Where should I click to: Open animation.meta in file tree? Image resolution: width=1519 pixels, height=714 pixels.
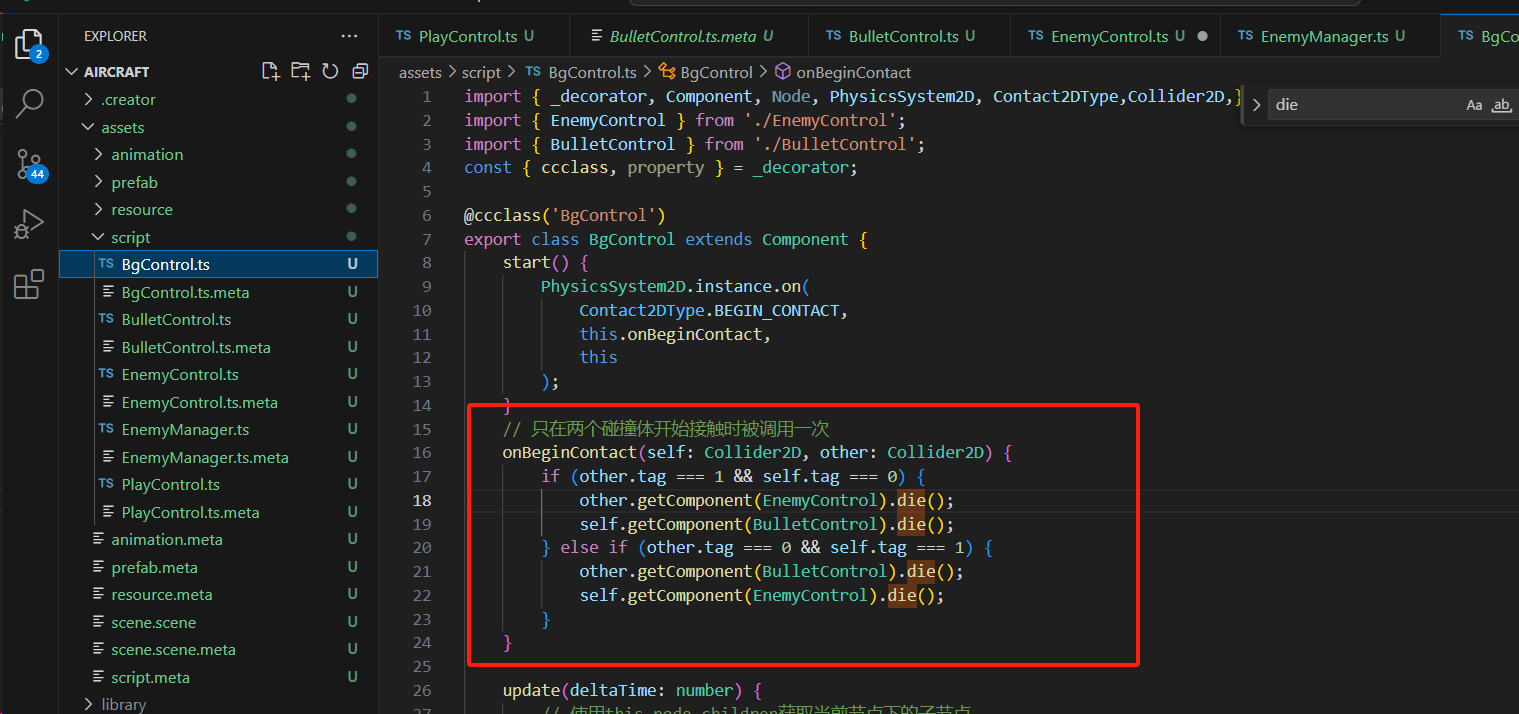tap(167, 539)
